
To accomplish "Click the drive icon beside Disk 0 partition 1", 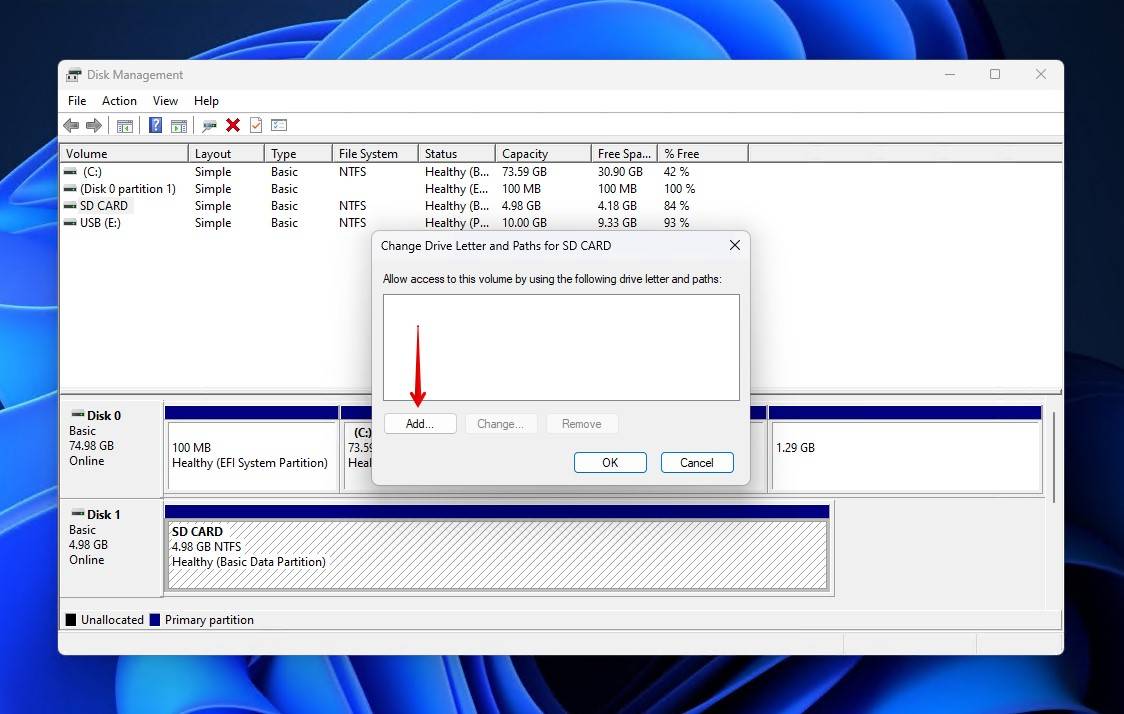I will point(70,189).
